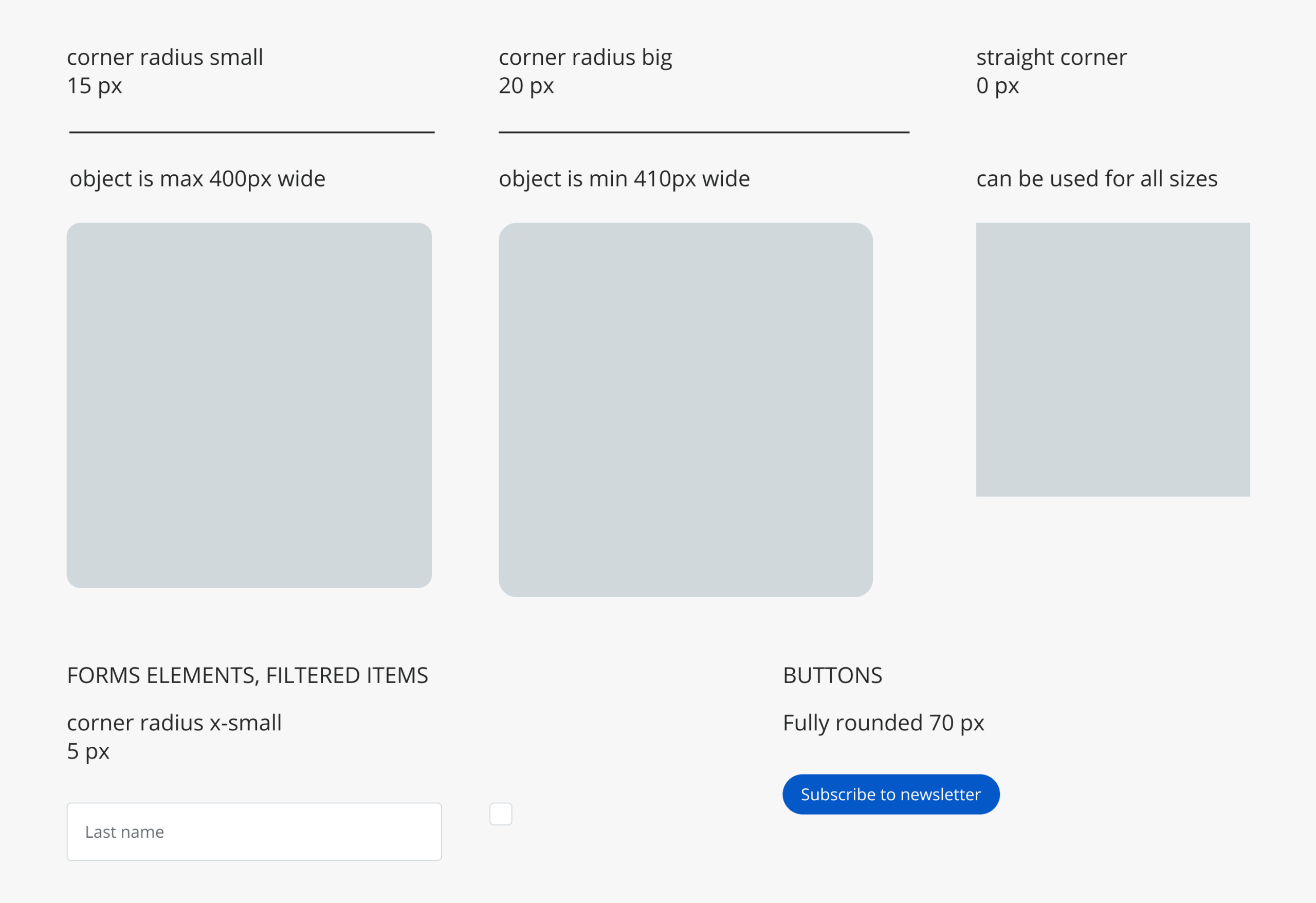Click the divider line under "corner radius big"
Viewport: 1316px width, 903px height.
703,132
